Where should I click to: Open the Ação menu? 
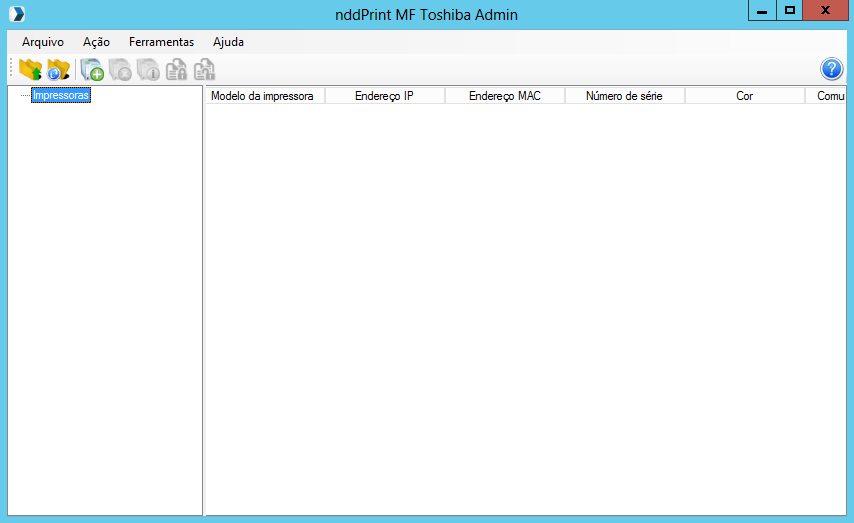coord(96,42)
